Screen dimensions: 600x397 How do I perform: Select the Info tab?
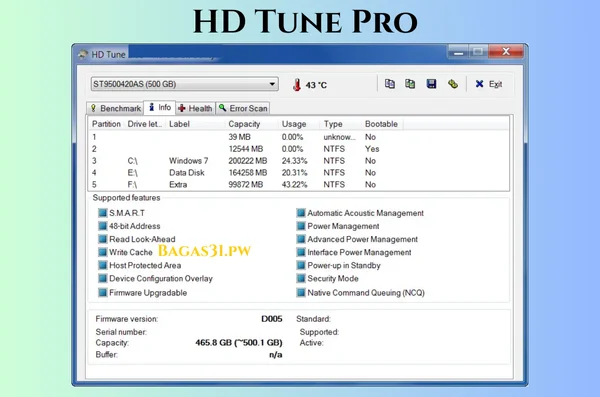pos(160,108)
